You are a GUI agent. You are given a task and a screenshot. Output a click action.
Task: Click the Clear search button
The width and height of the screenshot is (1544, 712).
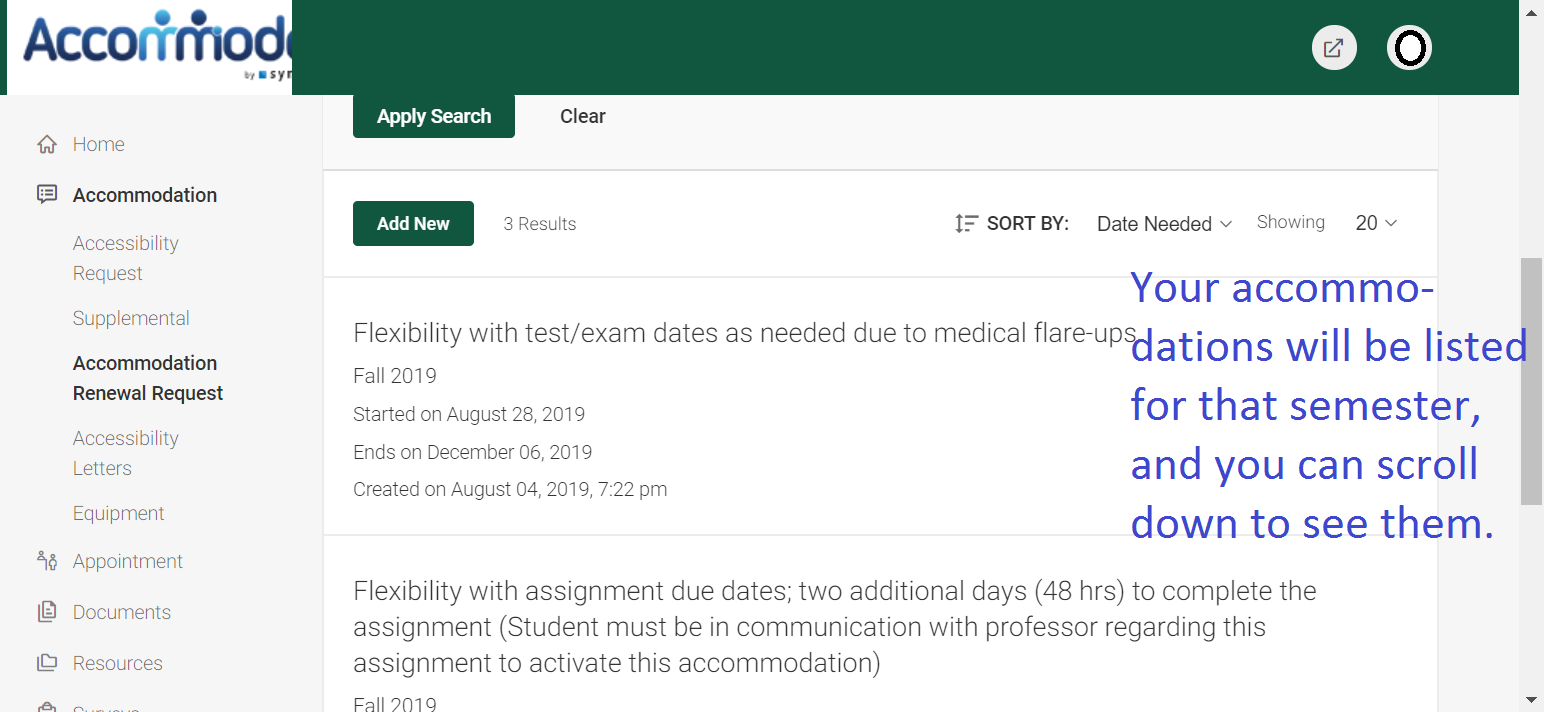tap(582, 116)
